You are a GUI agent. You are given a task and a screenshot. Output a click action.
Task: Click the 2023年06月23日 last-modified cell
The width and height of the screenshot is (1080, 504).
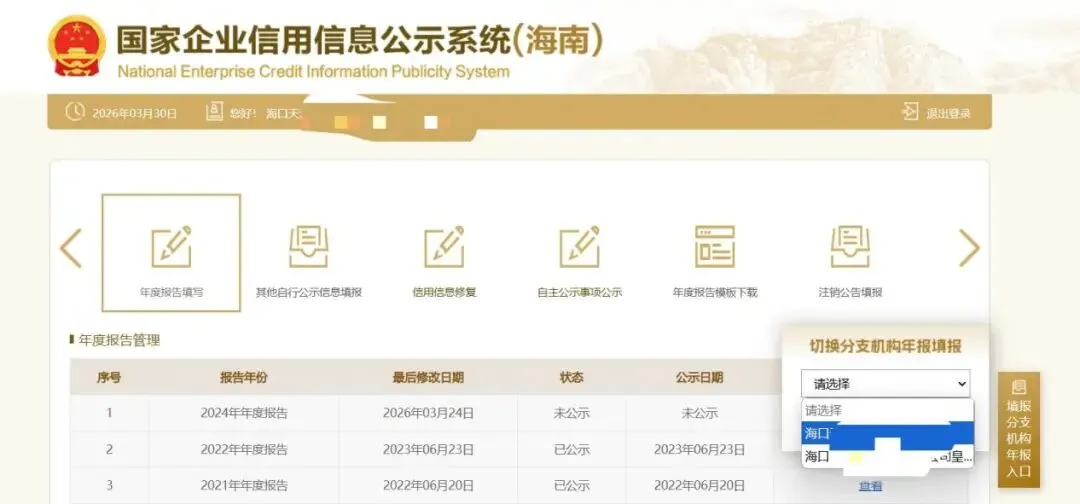[x=428, y=450]
